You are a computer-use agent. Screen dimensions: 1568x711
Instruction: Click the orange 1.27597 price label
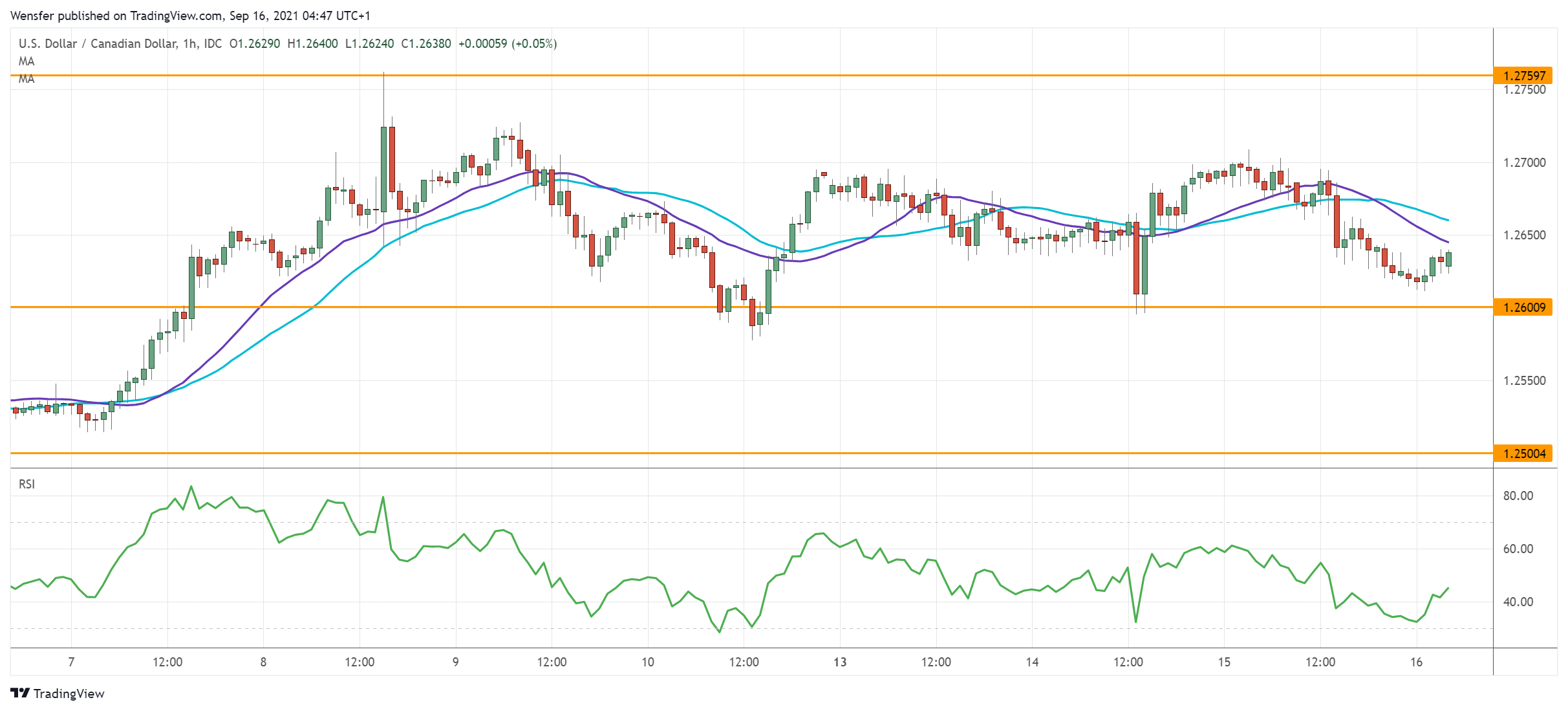1524,76
